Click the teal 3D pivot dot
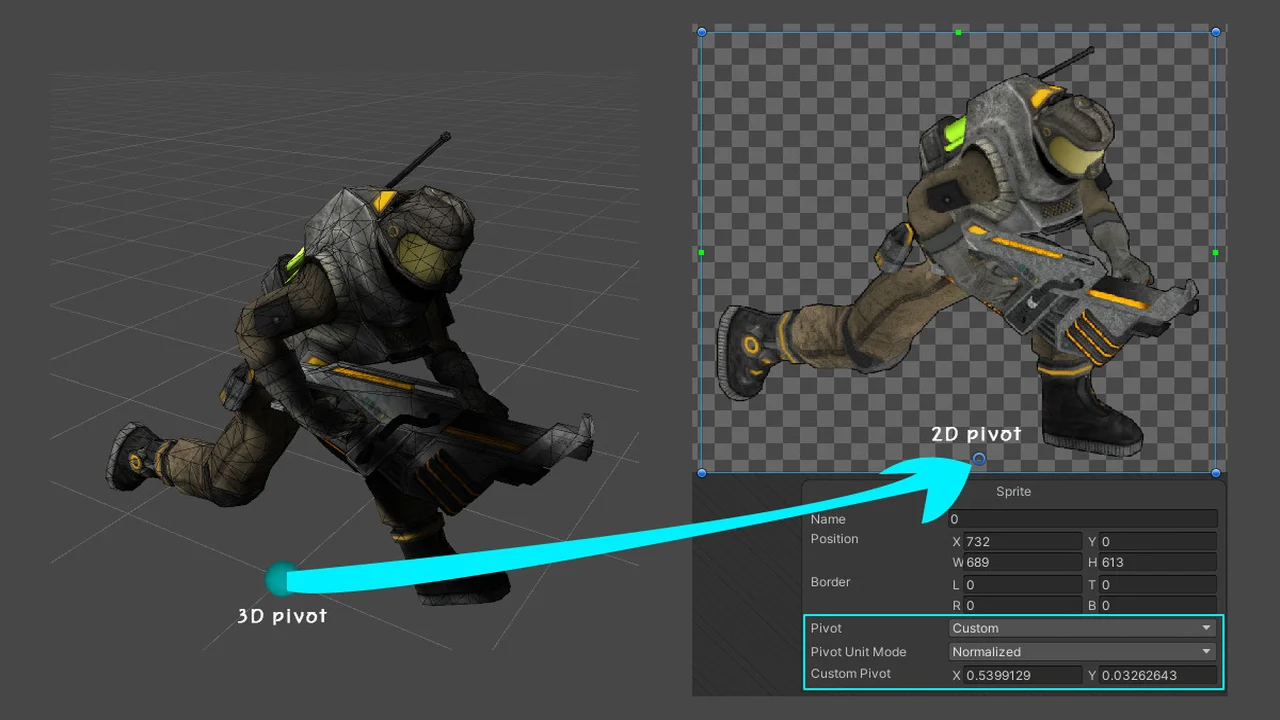Viewport: 1280px width, 720px height. coord(281,578)
